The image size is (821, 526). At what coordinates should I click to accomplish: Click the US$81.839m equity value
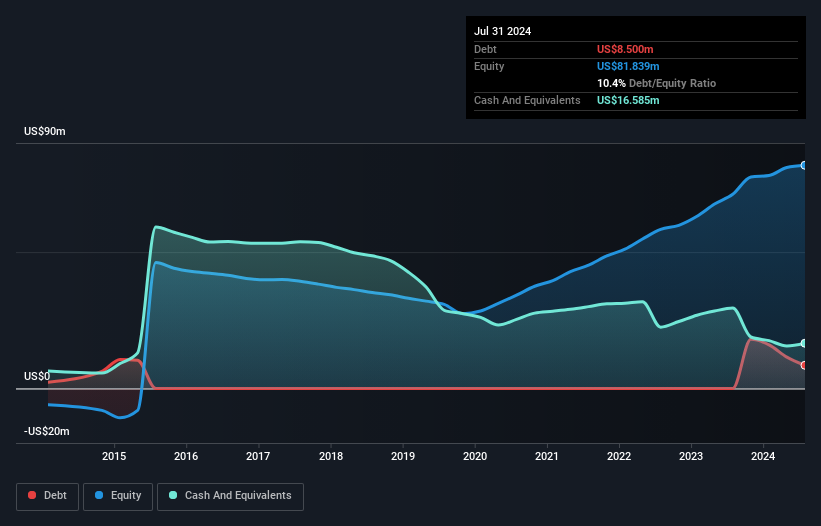(628, 66)
